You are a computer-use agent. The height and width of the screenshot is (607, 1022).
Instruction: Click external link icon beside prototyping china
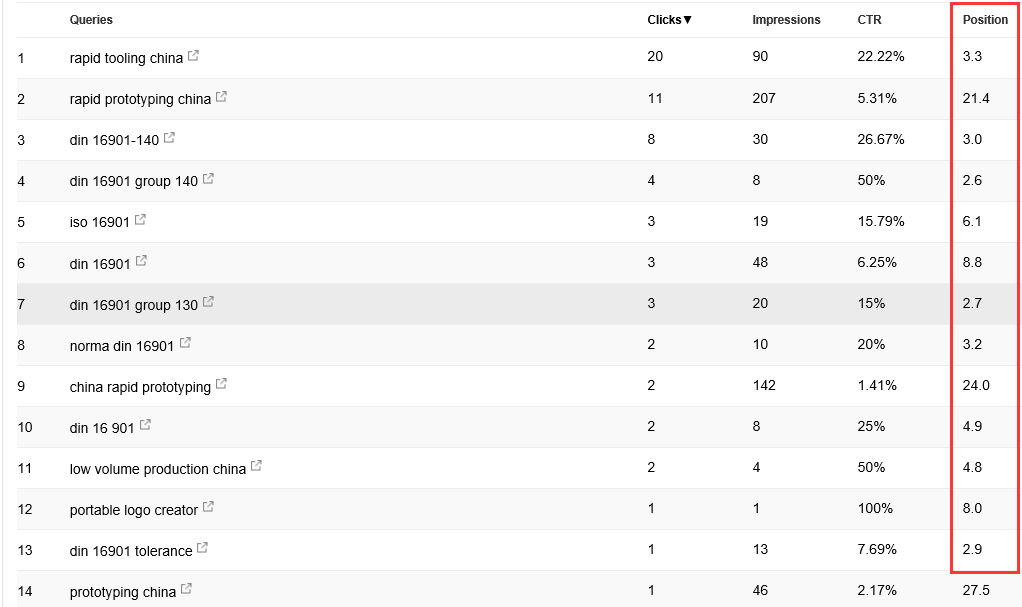point(186,589)
